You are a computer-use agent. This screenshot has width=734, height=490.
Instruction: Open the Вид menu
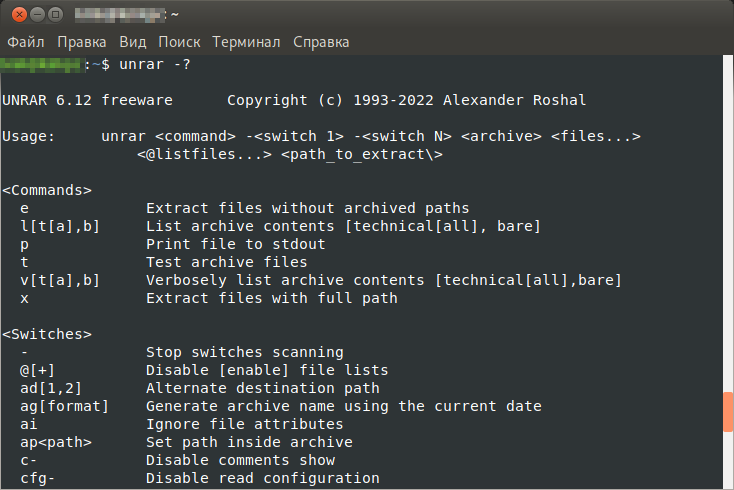click(132, 42)
